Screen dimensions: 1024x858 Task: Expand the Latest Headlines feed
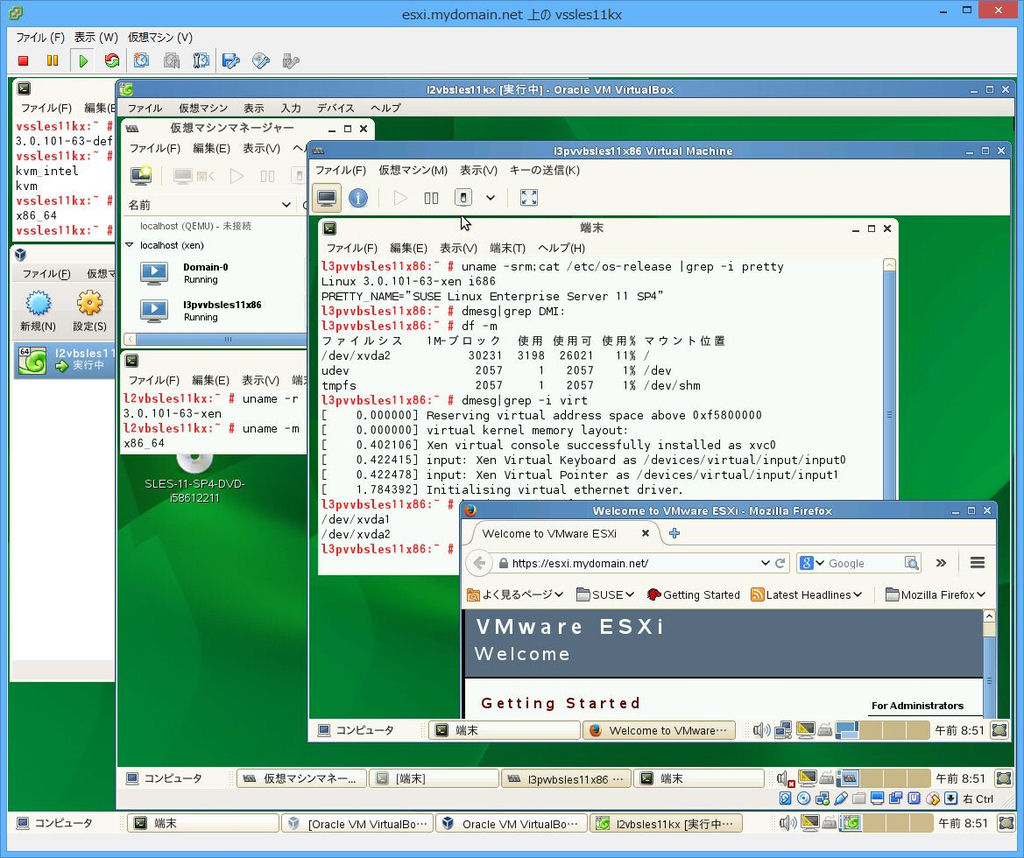point(807,594)
